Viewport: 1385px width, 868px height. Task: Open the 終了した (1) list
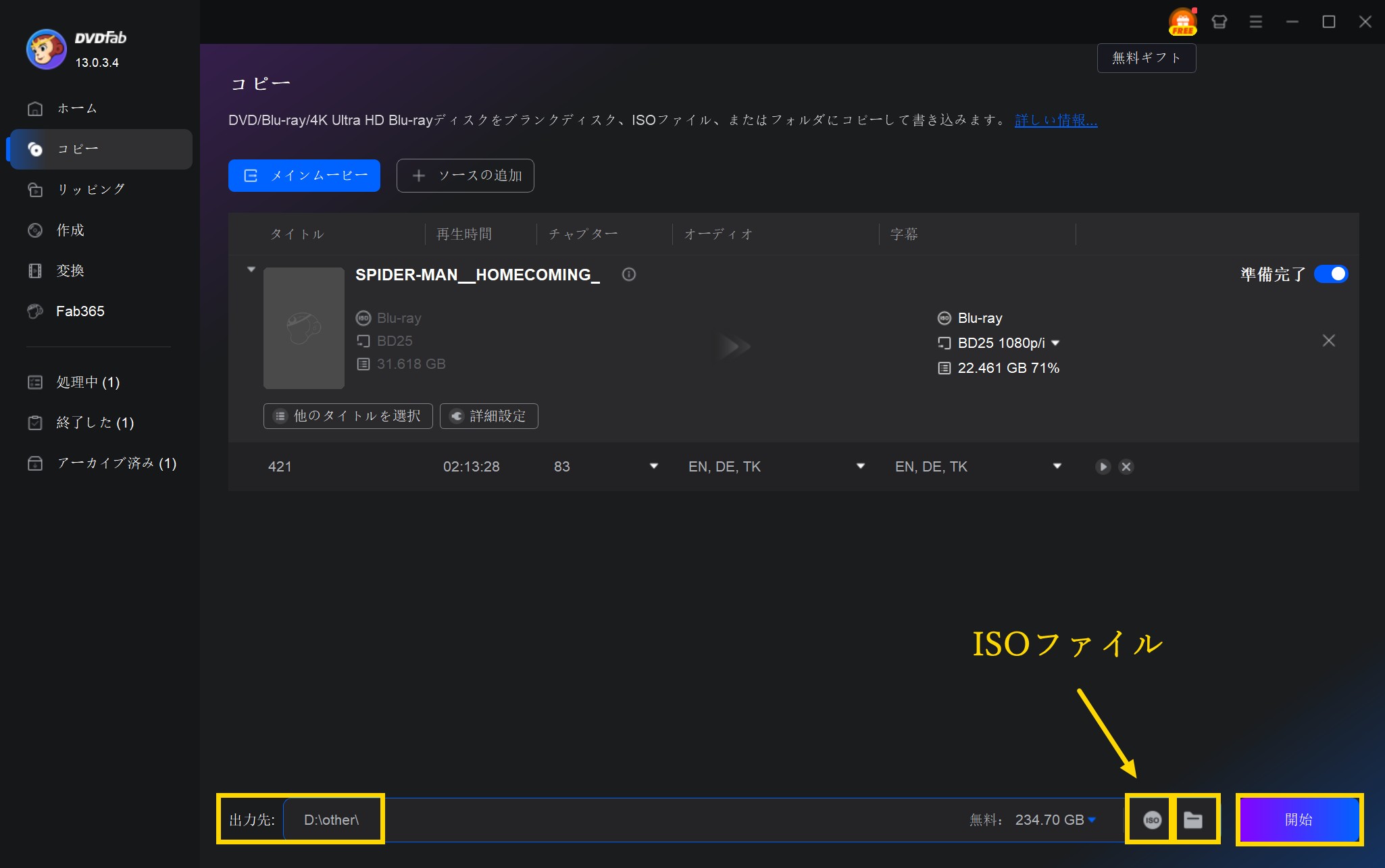point(101,423)
